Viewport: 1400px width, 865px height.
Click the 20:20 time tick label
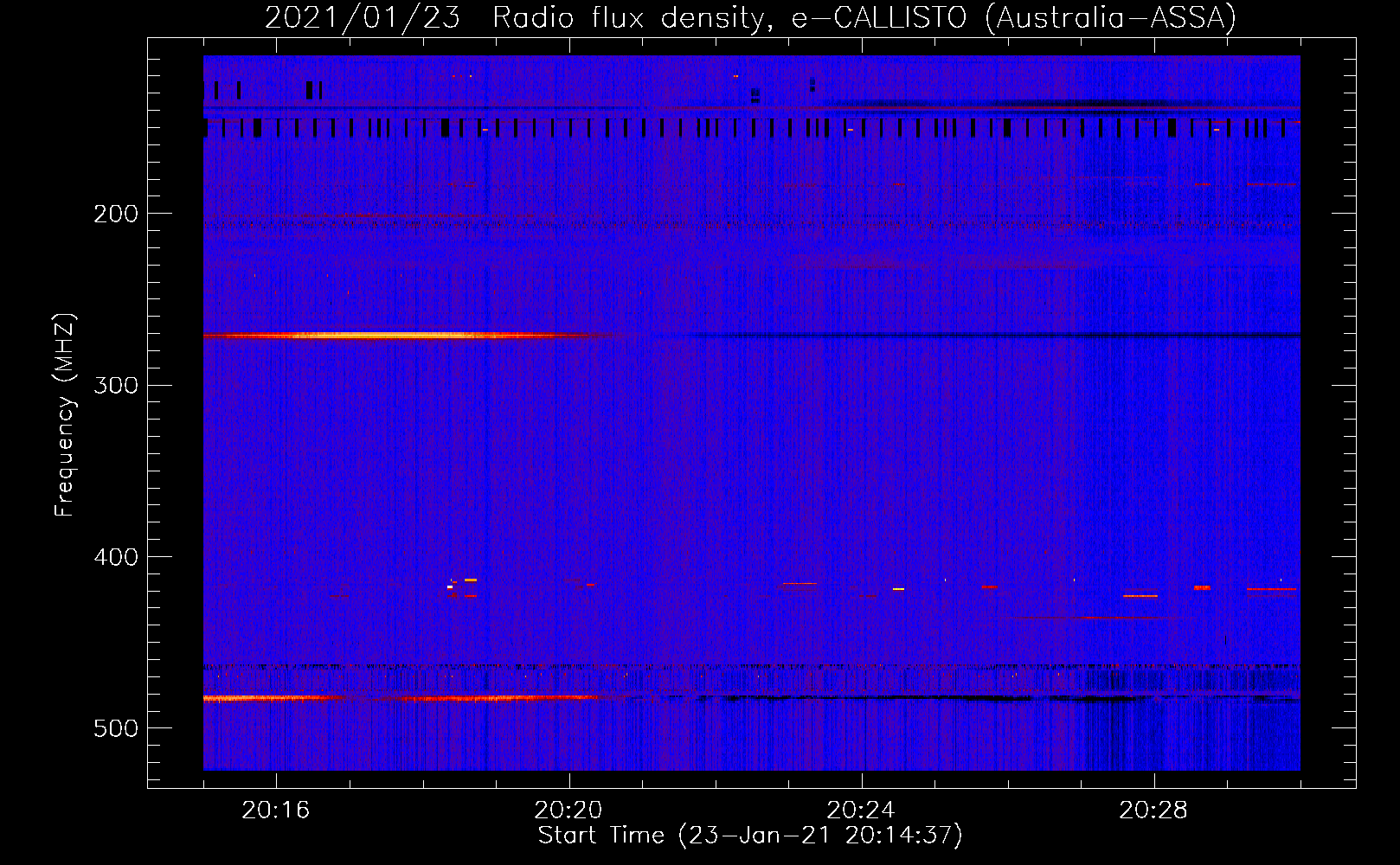click(568, 811)
